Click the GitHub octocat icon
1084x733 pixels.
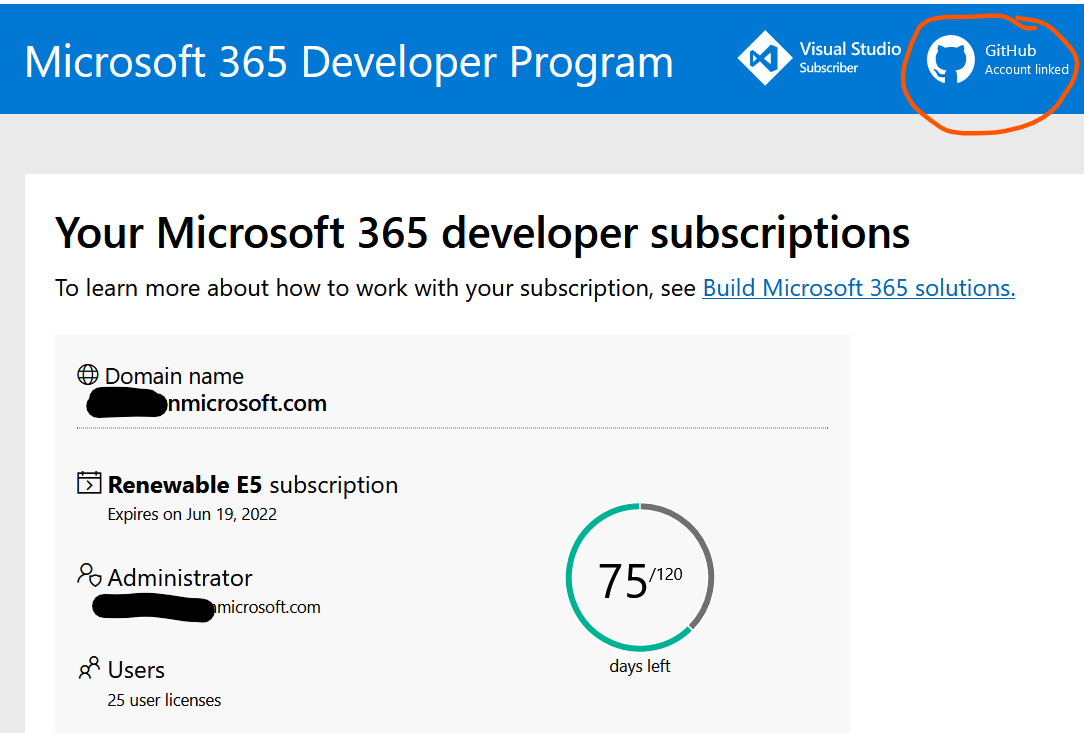pos(950,60)
